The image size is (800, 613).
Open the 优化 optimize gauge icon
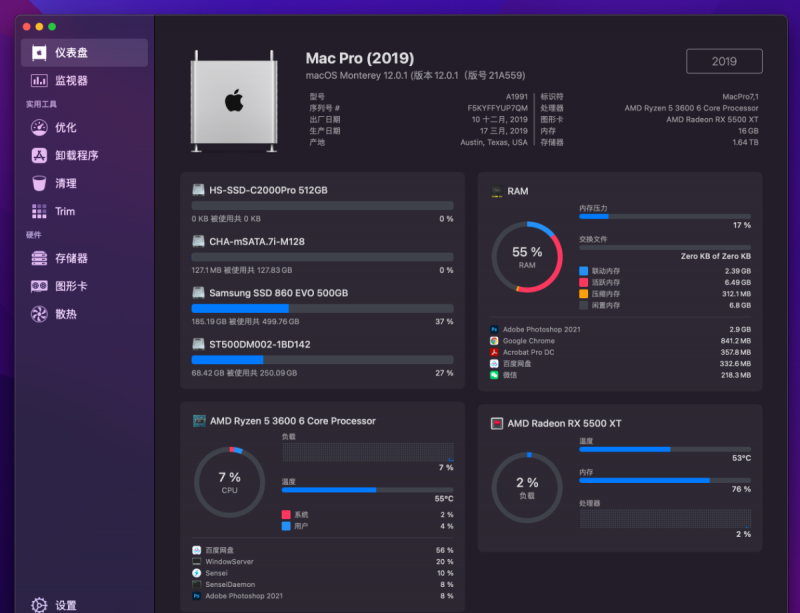click(39, 128)
